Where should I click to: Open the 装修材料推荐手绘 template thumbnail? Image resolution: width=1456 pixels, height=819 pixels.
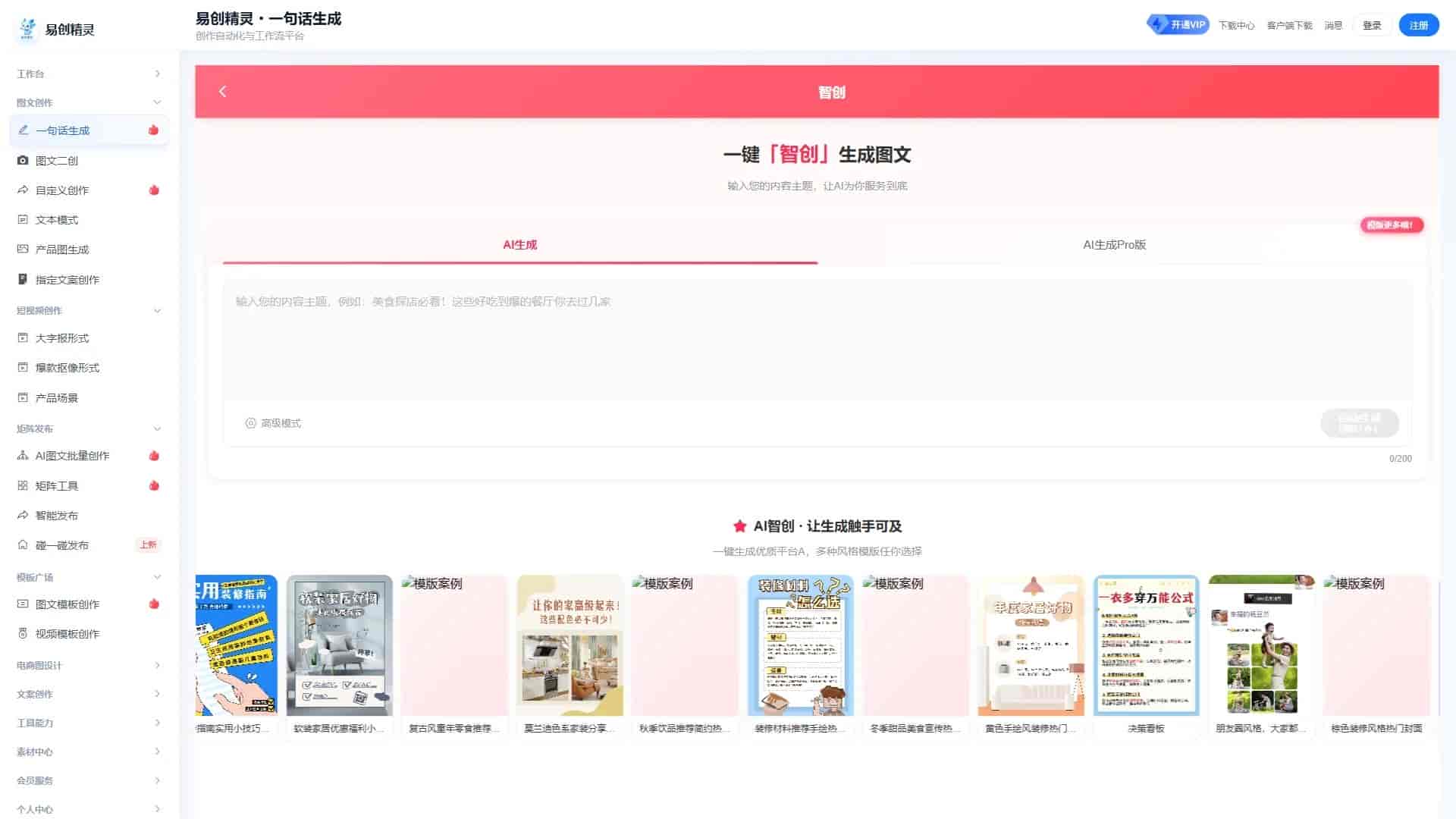point(800,645)
